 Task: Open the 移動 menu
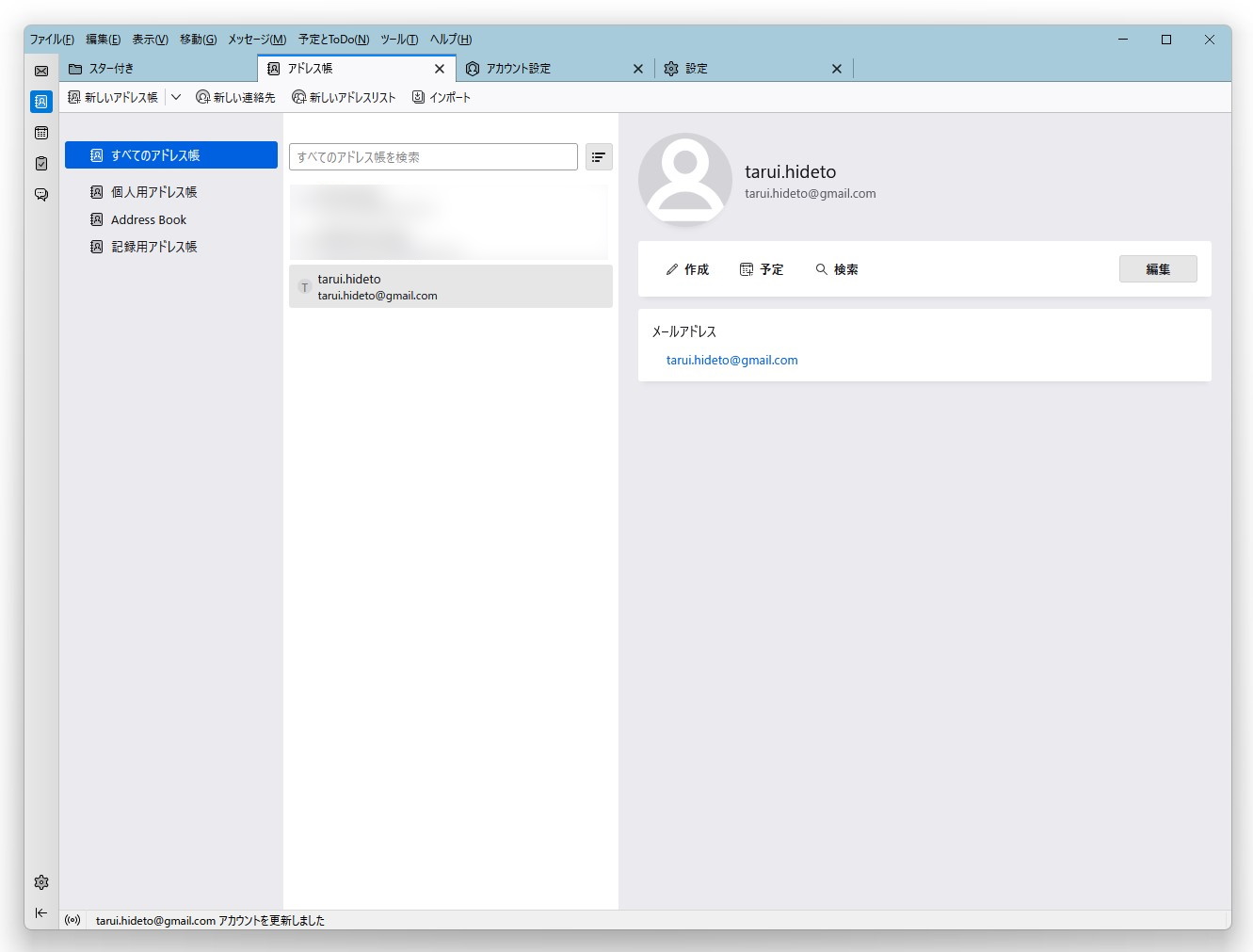(199, 40)
